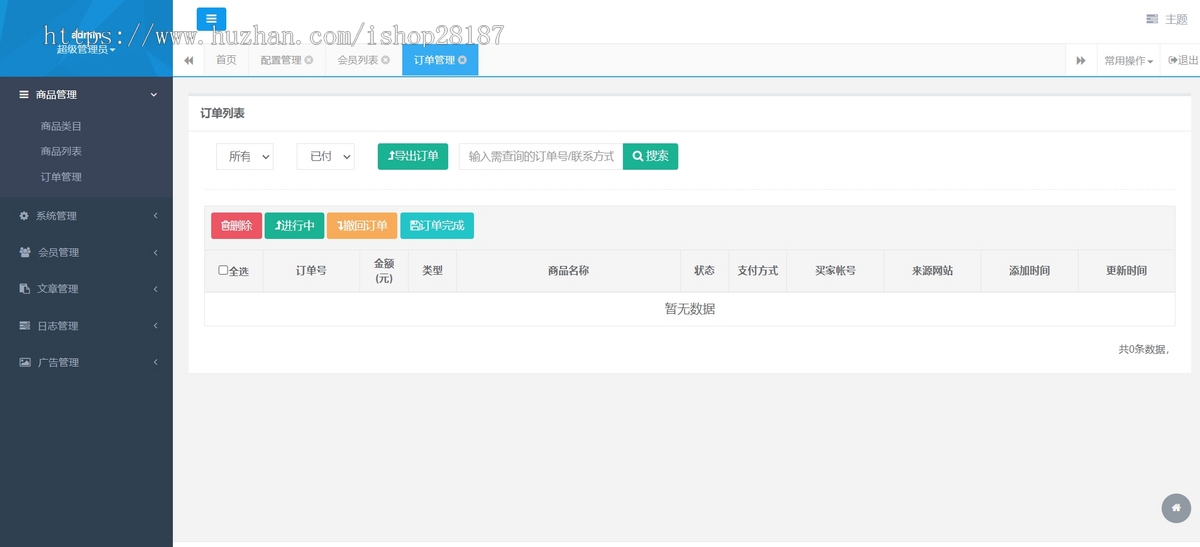Focus the order number search input field

pos(541,156)
